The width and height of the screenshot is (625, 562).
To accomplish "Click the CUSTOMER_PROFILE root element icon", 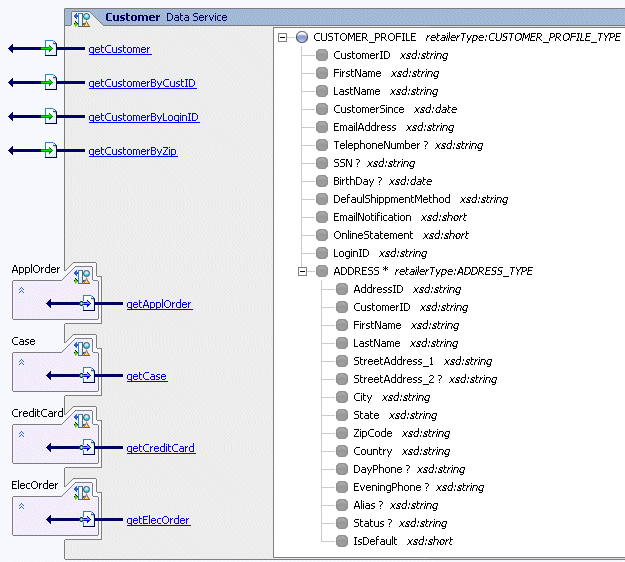I will [x=302, y=37].
